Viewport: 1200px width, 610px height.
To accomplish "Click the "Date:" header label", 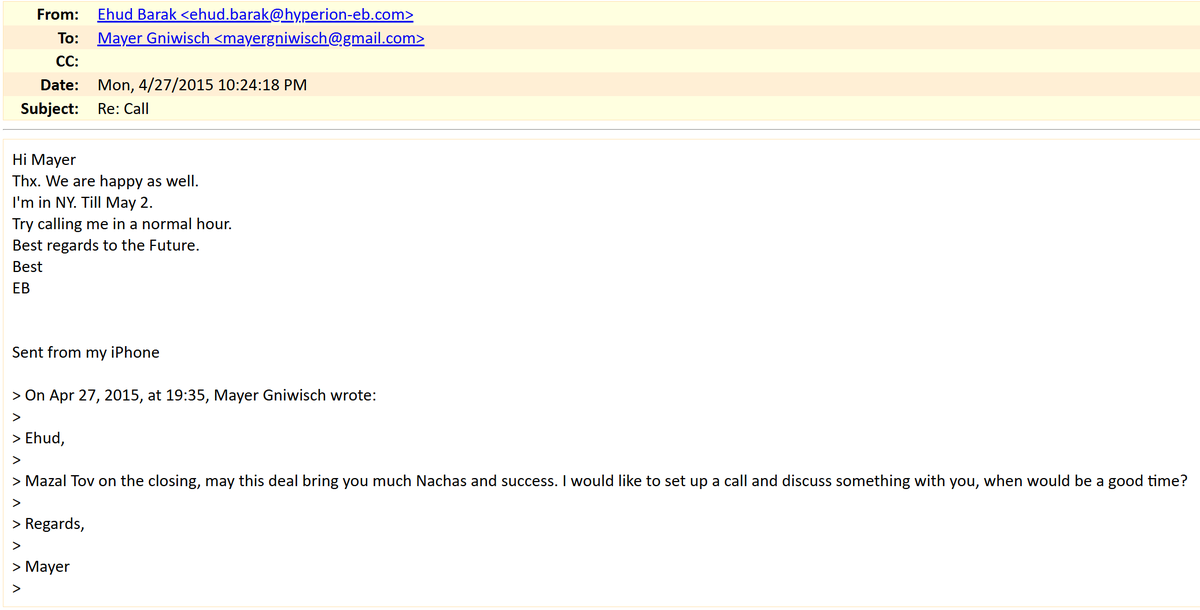I will pyautogui.click(x=59, y=85).
